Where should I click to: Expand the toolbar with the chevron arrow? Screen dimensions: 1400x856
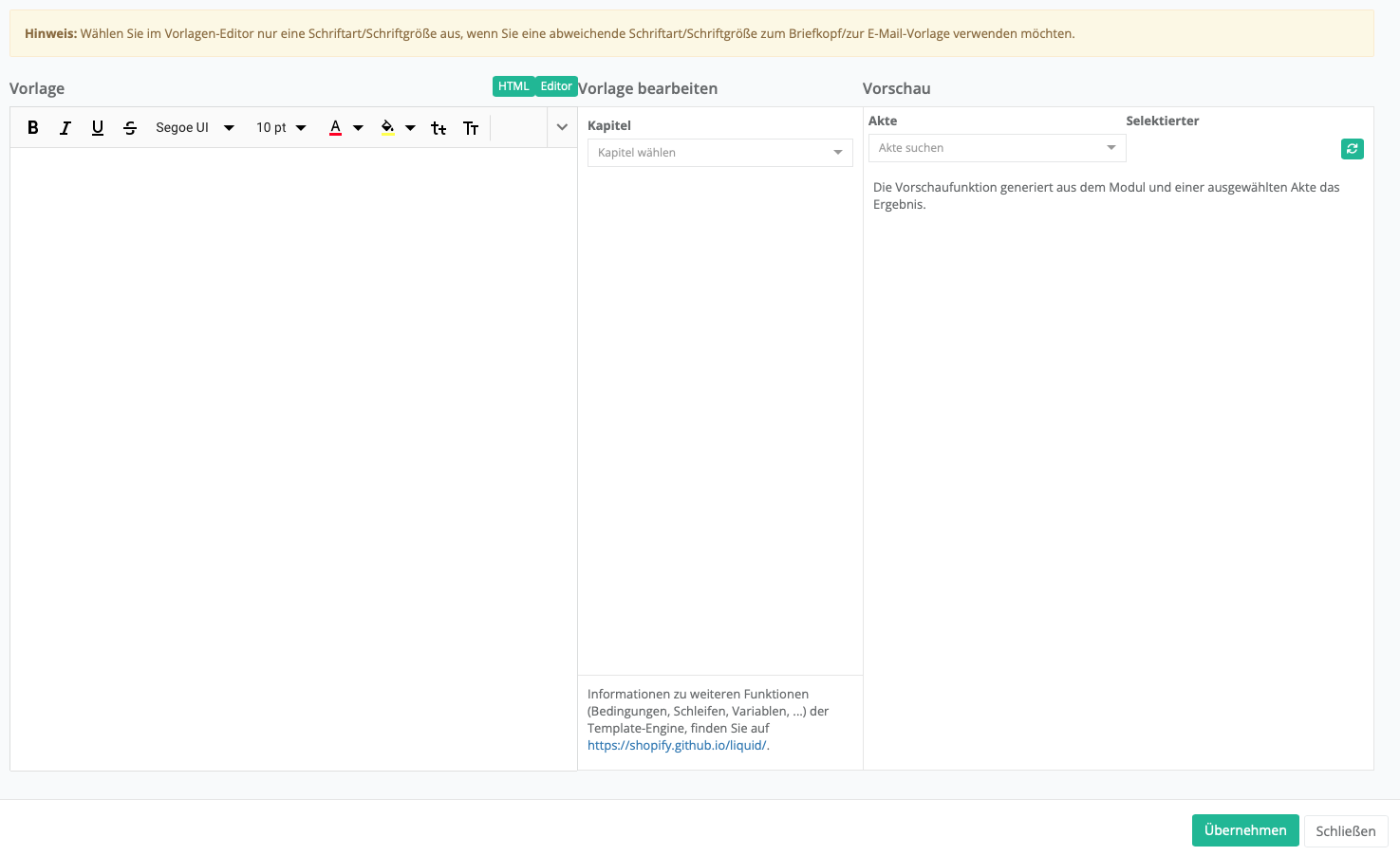click(562, 127)
